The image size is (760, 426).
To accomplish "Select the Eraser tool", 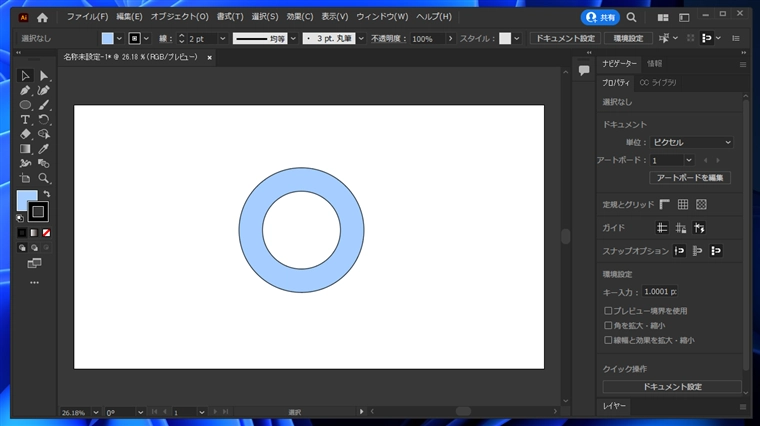I will (25, 134).
